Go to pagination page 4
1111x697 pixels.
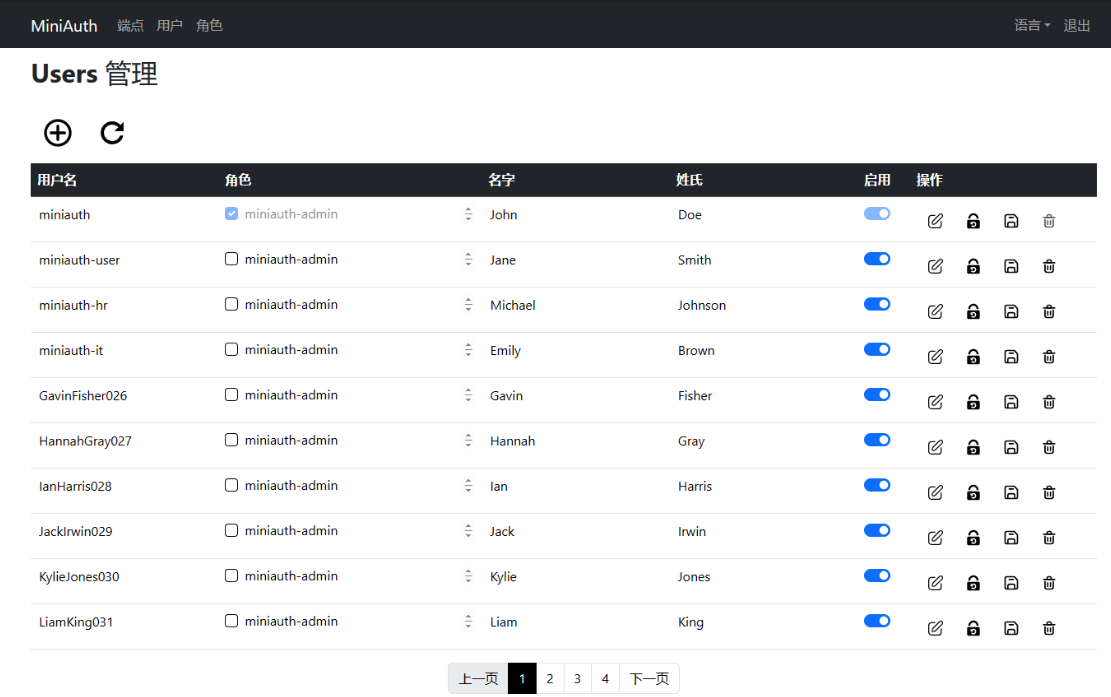tap(605, 679)
